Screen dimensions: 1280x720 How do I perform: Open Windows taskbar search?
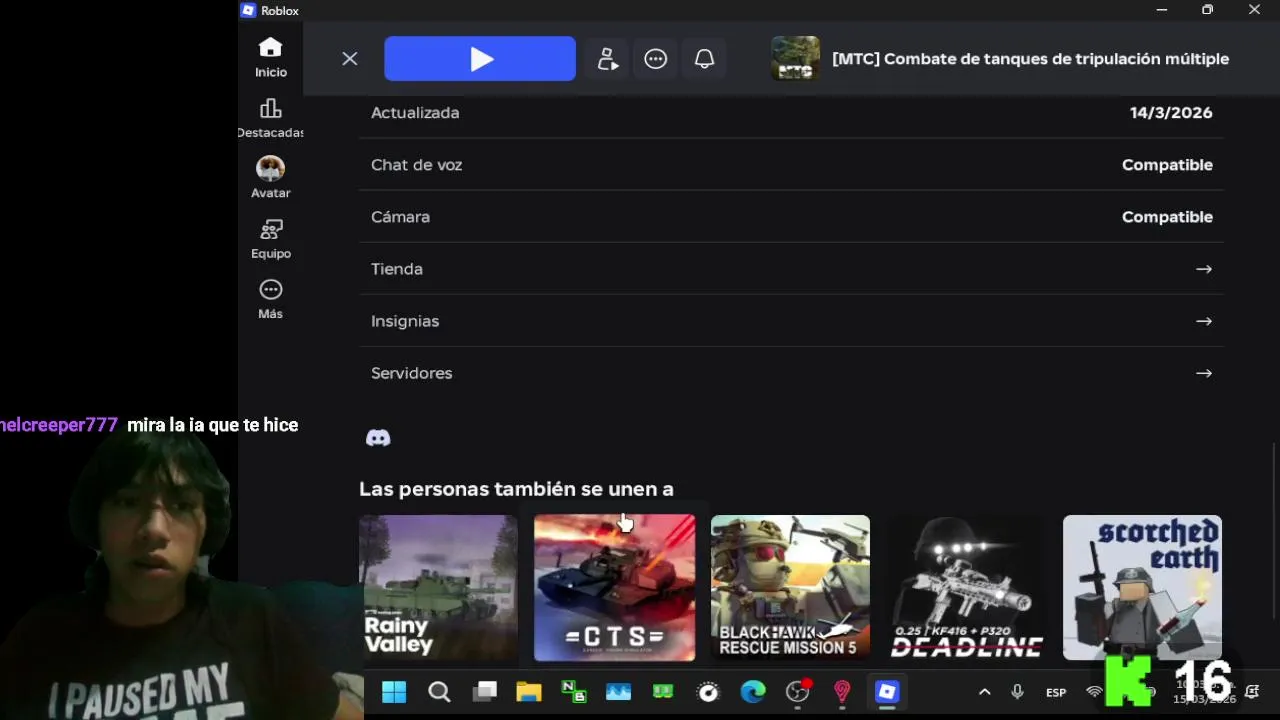point(439,692)
